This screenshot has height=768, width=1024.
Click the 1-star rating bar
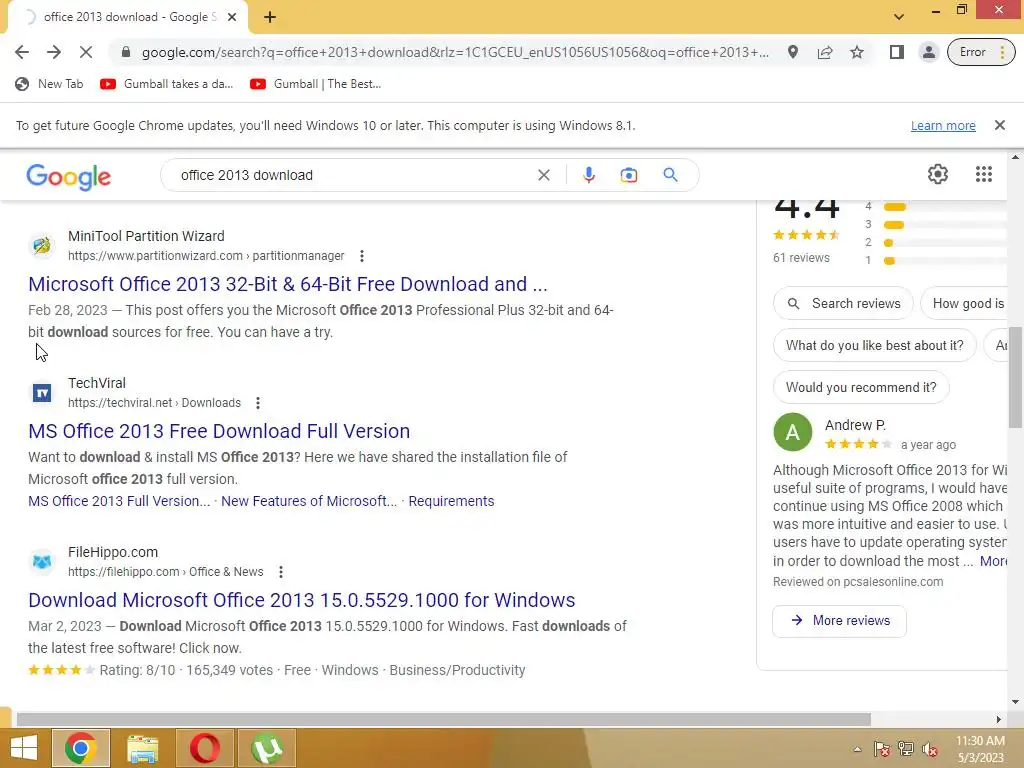coord(944,261)
